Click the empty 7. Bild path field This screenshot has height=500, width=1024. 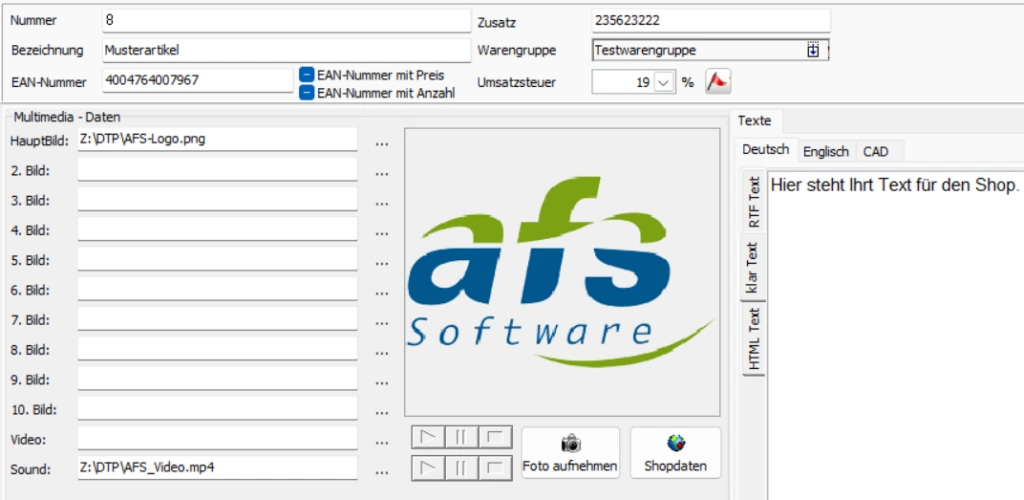(x=217, y=319)
